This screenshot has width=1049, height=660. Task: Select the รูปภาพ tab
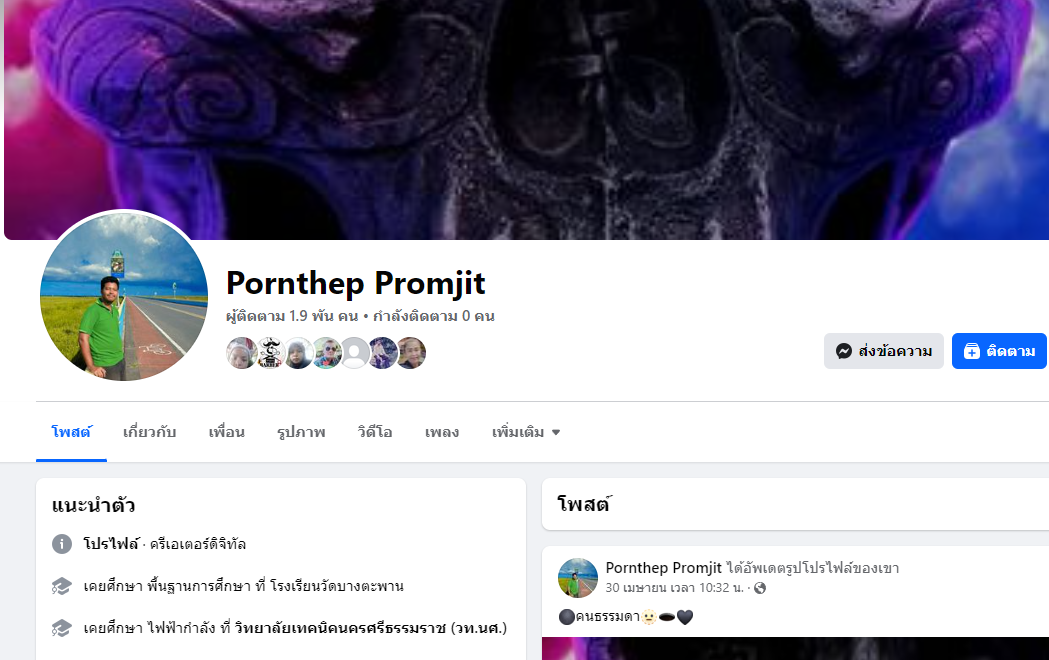point(301,433)
